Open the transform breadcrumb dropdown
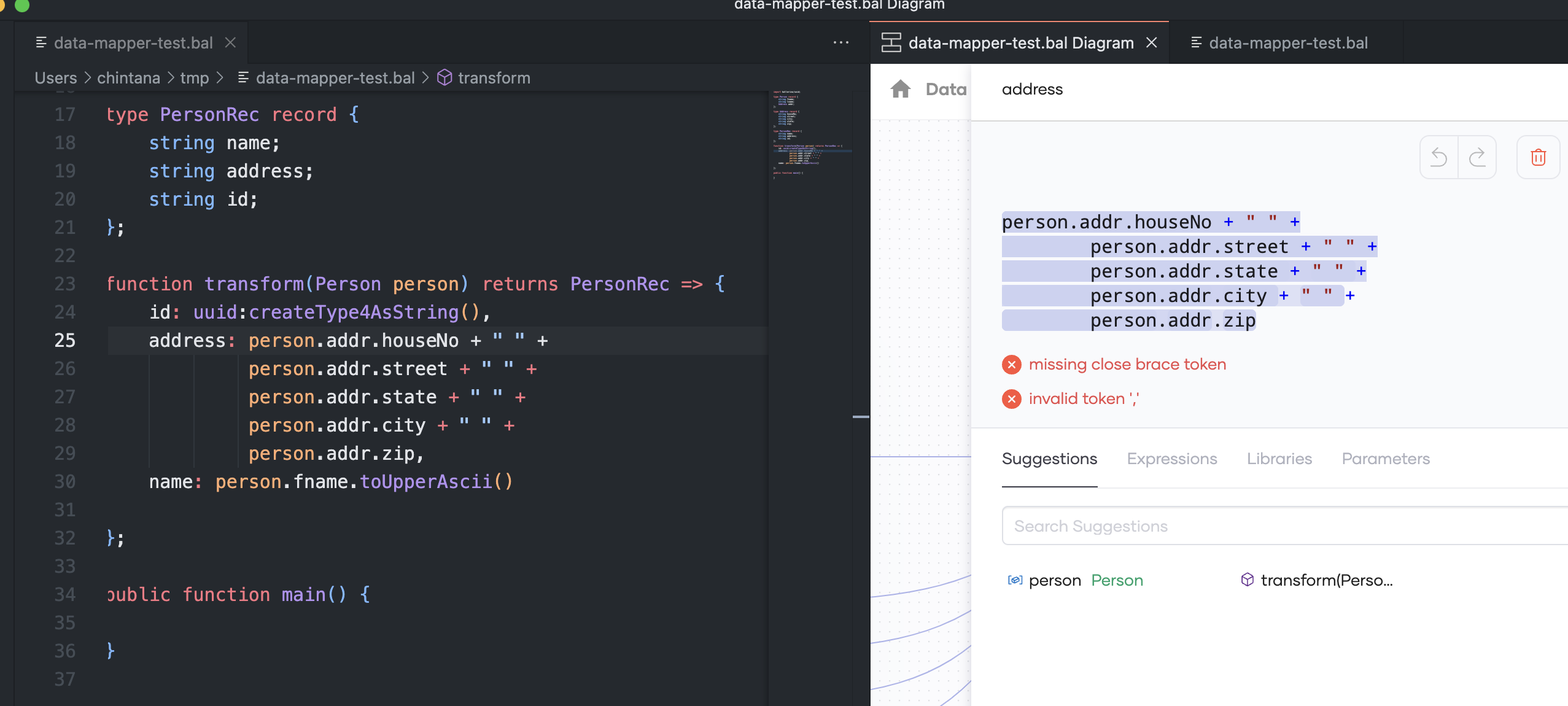The width and height of the screenshot is (1568, 706). point(493,77)
